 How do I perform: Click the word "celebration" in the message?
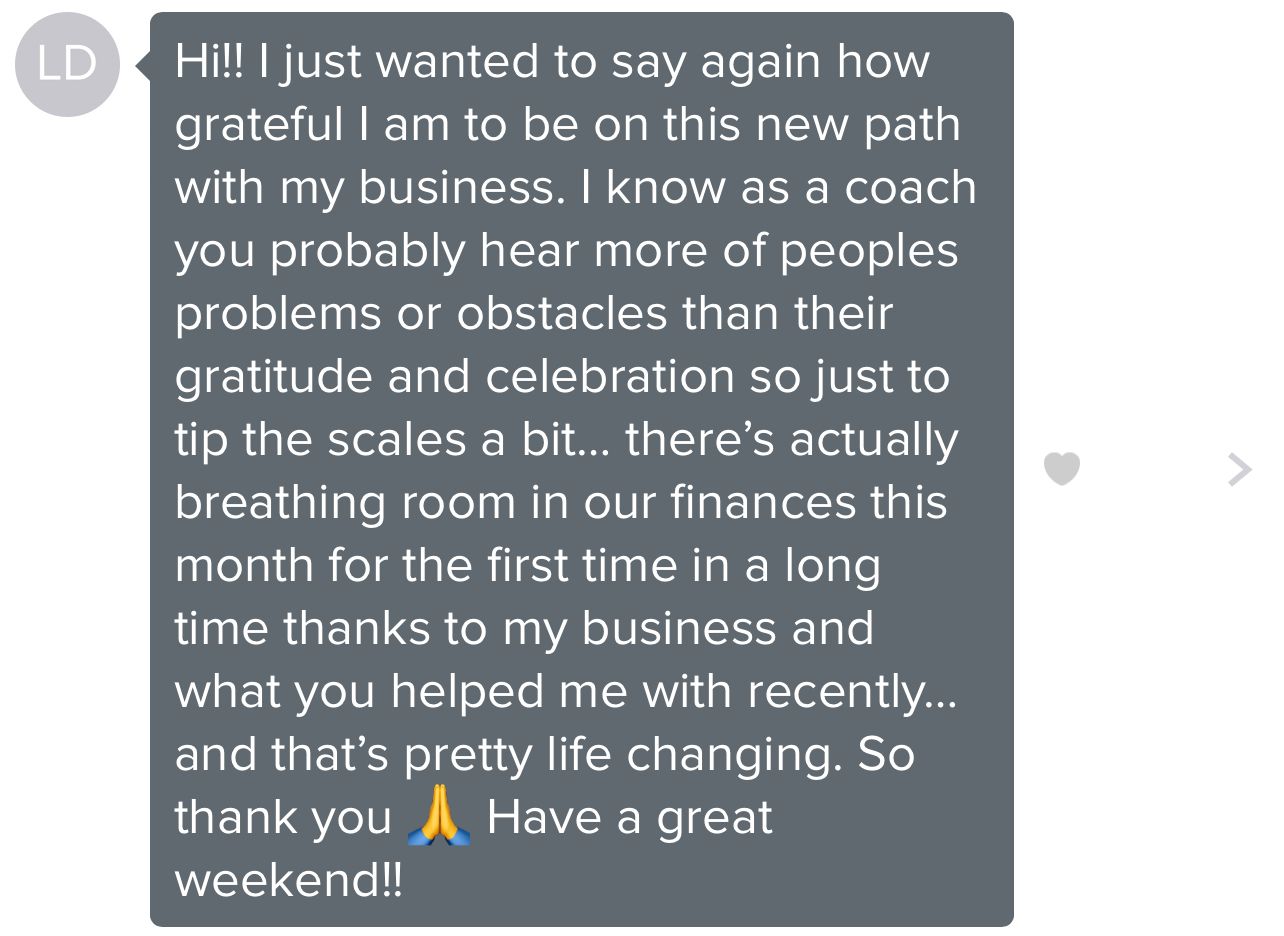point(611,378)
